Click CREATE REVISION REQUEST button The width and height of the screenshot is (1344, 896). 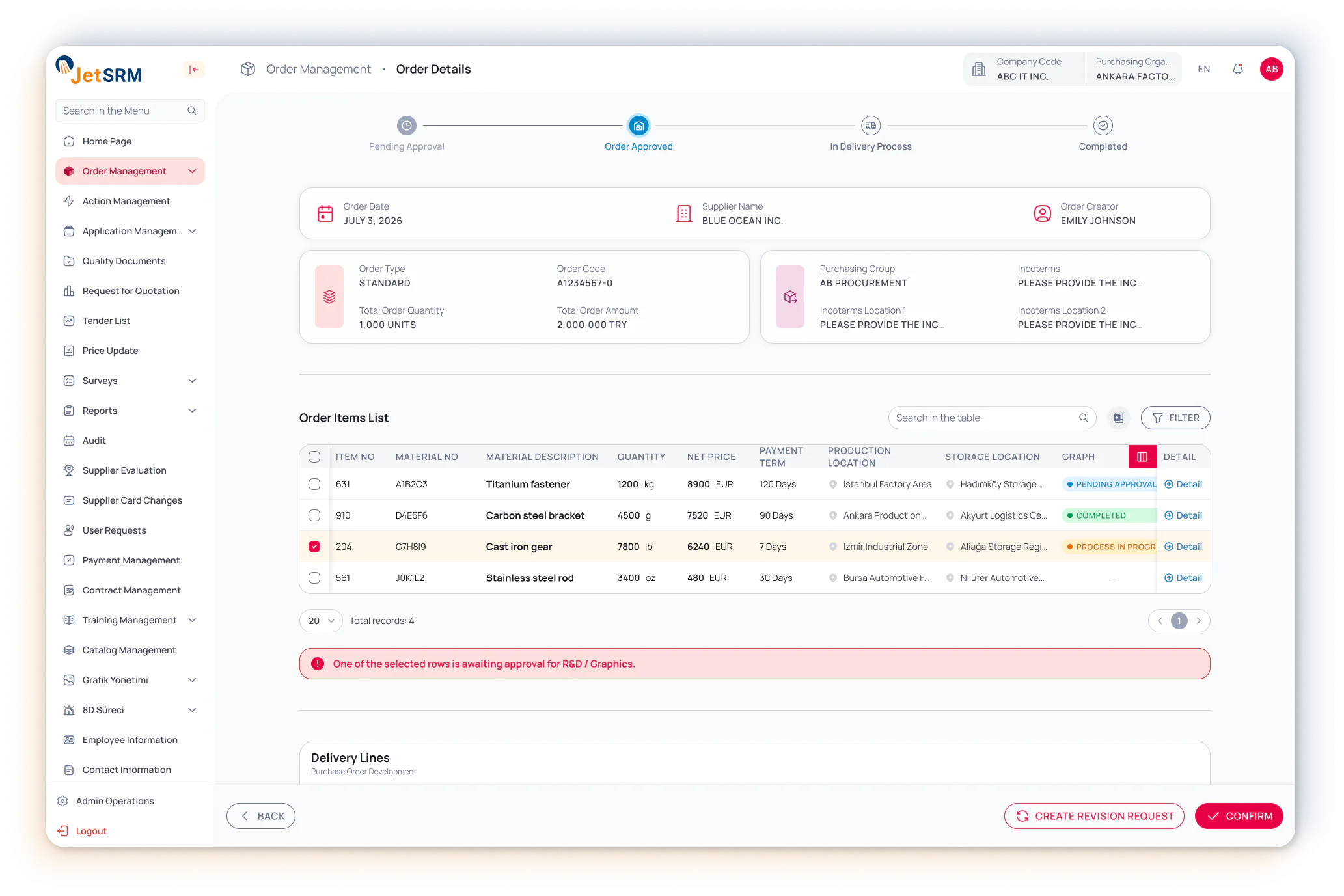[x=1094, y=816]
